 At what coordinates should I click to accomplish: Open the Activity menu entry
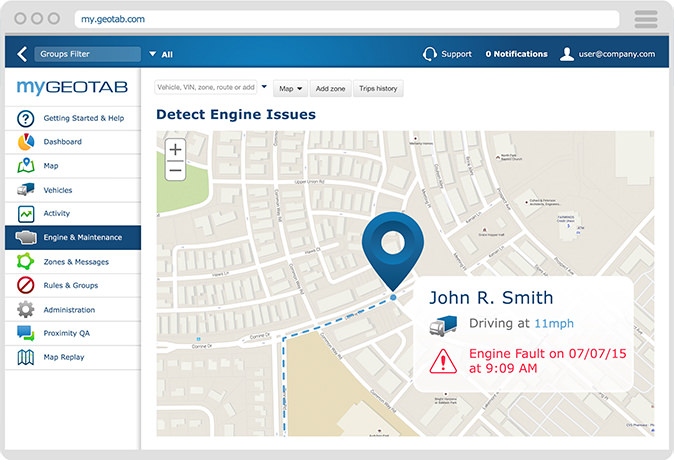pos(73,214)
